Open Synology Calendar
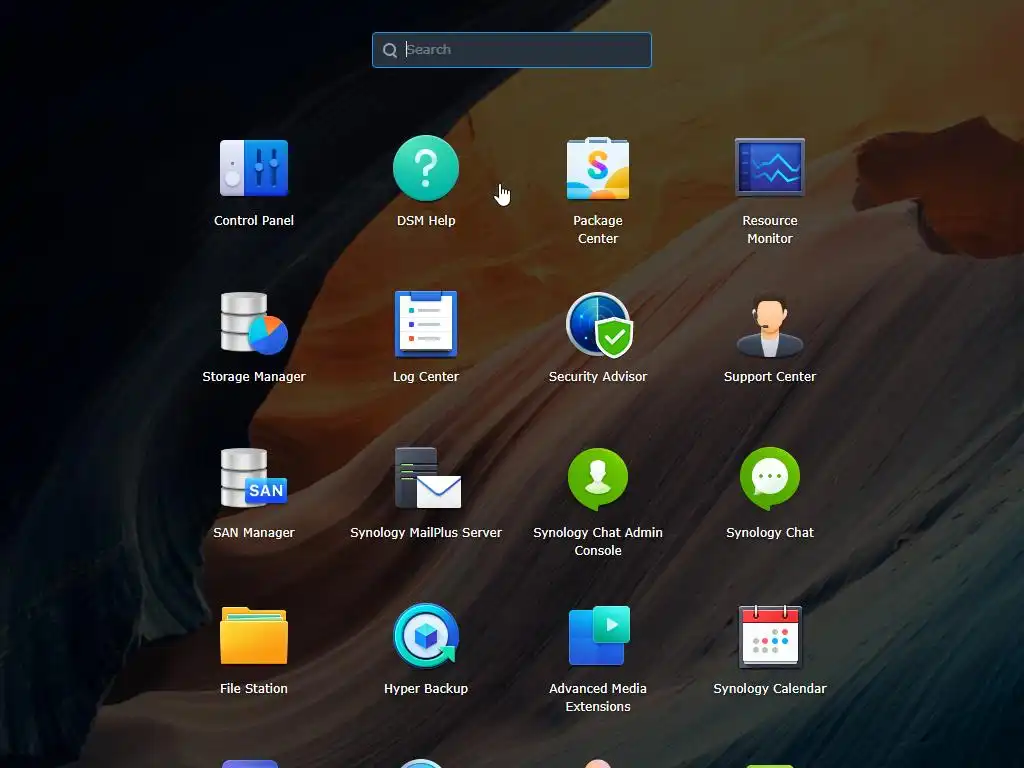This screenshot has width=1024, height=768. (x=769, y=636)
